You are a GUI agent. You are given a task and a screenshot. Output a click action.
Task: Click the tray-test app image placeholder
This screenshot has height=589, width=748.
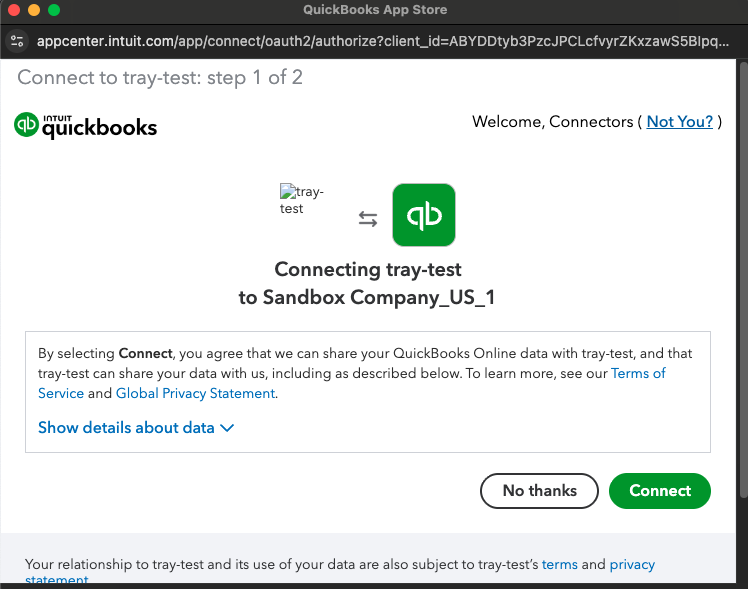[302, 200]
